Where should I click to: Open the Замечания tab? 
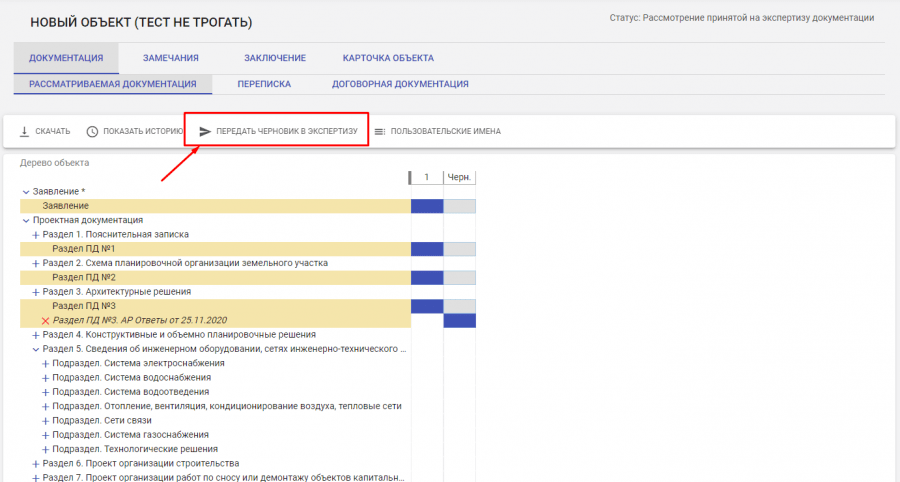tap(170, 58)
